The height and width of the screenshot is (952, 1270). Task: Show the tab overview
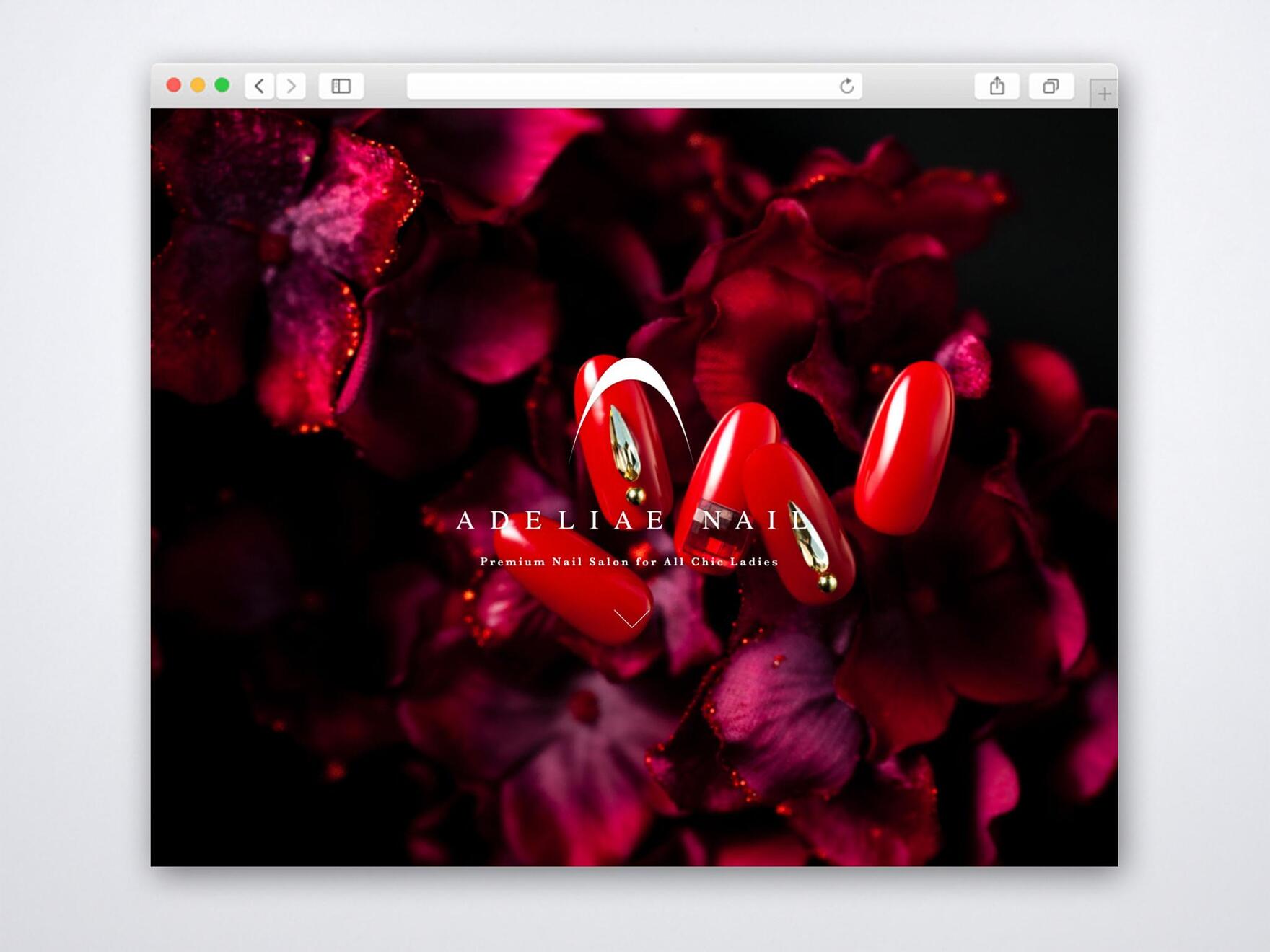click(x=1051, y=87)
